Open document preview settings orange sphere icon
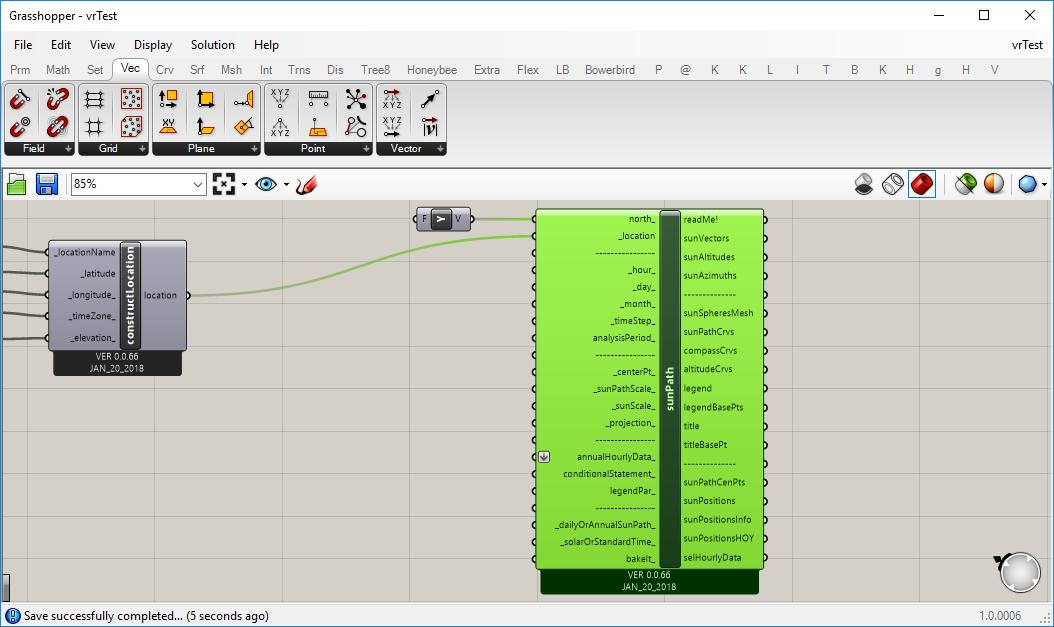 click(x=994, y=184)
